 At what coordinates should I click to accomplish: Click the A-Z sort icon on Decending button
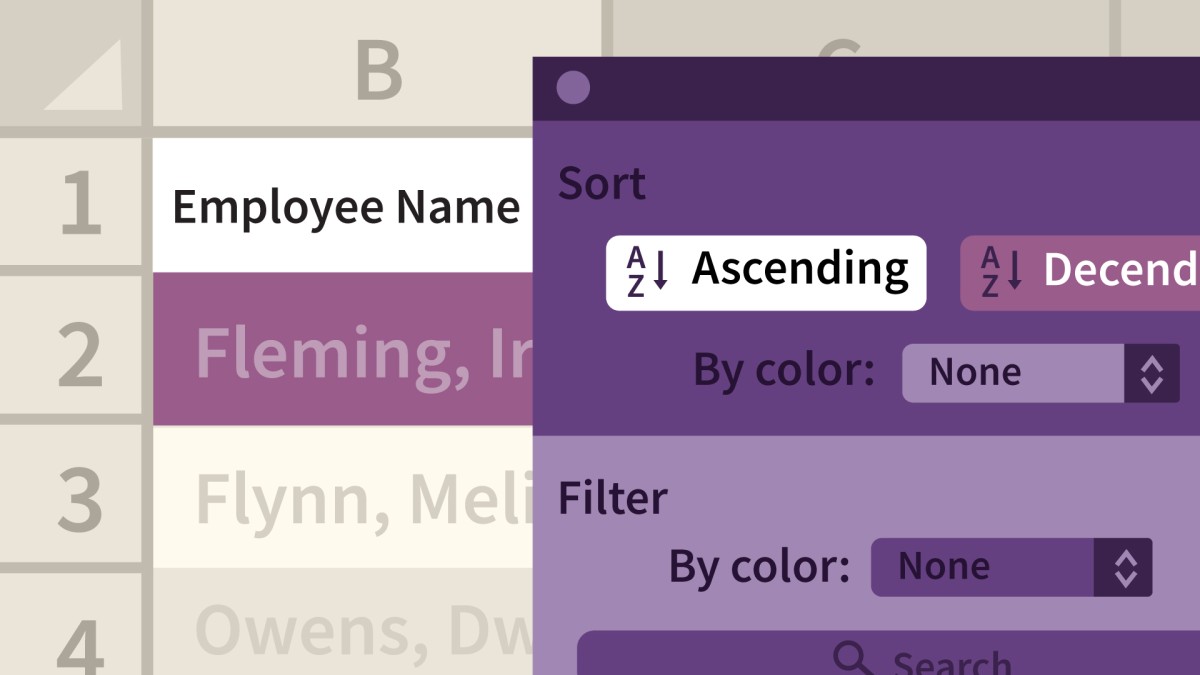(x=1001, y=273)
